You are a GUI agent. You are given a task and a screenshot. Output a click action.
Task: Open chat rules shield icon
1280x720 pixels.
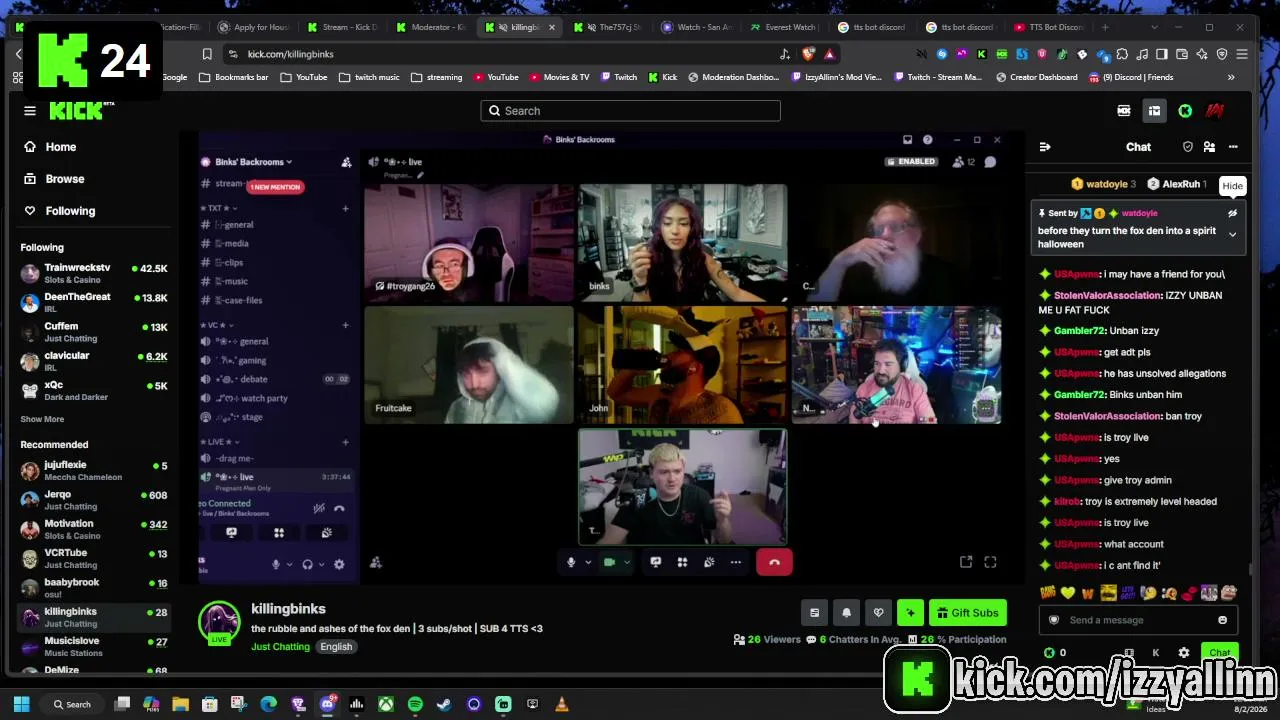coord(1188,147)
